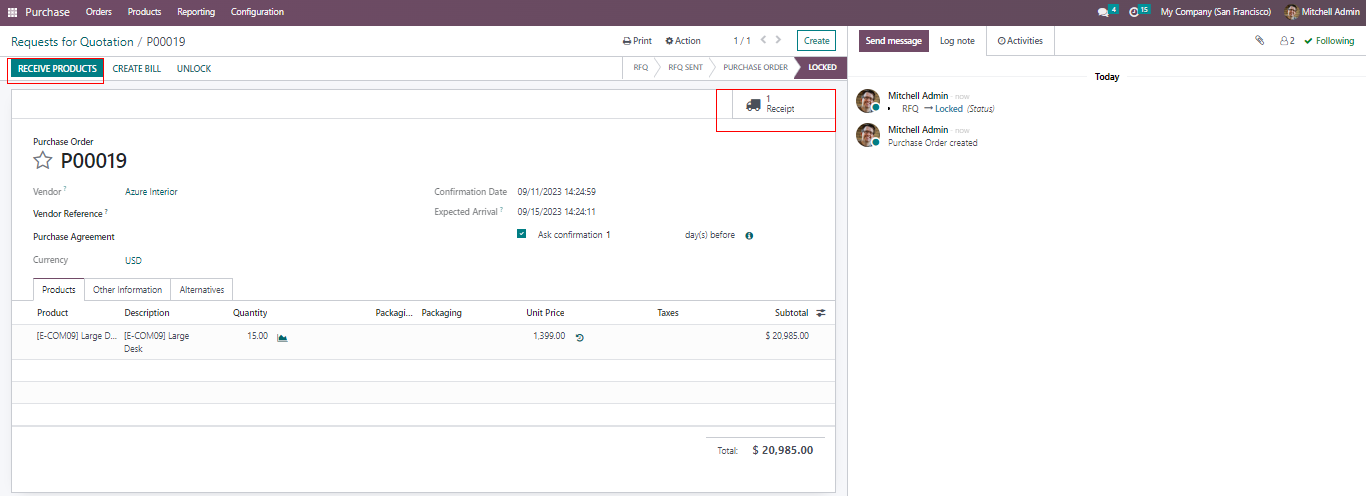1366x496 pixels.
Task: Click the truck icon for Receipt
Action: click(753, 104)
